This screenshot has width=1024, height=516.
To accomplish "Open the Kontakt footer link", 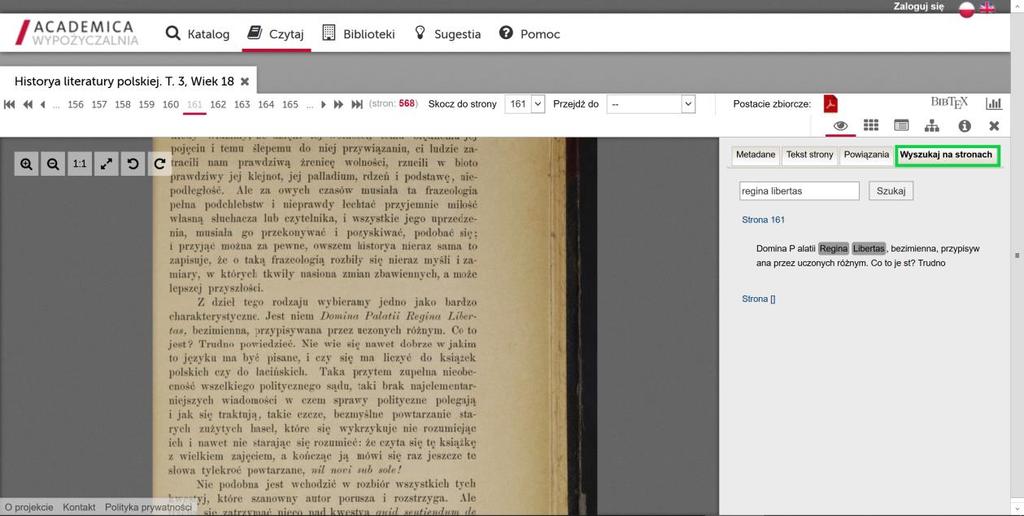I will [79, 508].
